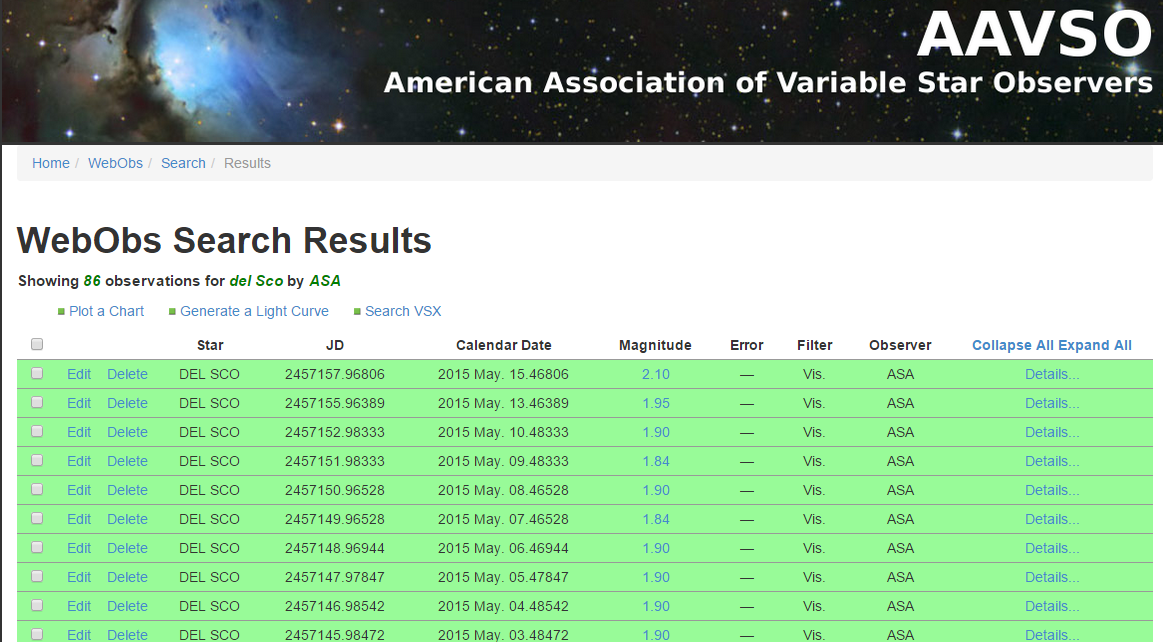This screenshot has width=1163, height=642.
Task: Edit the observation of May 10.48333
Action: click(x=79, y=432)
